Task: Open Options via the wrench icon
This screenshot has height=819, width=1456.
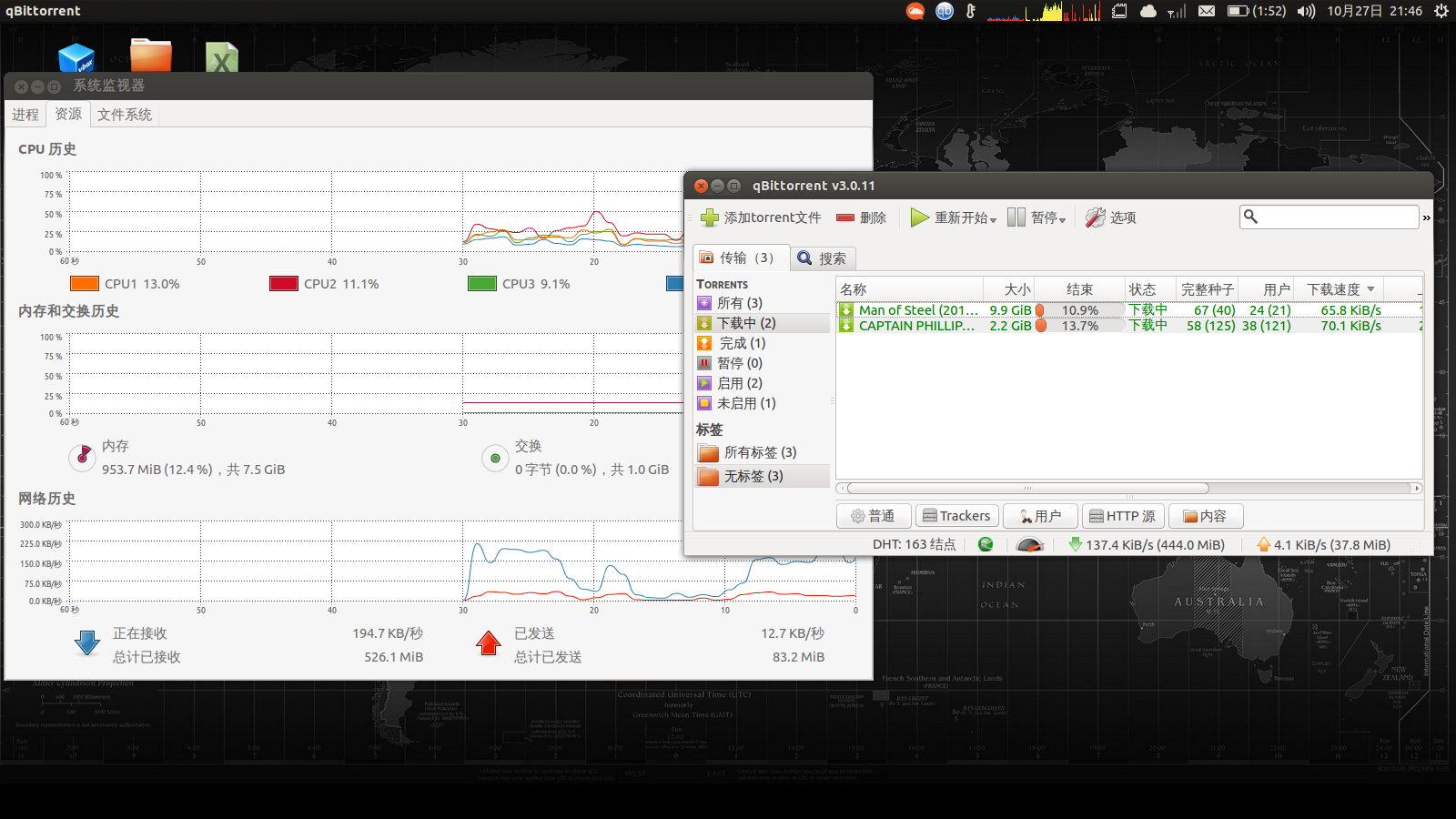Action: click(x=1095, y=218)
